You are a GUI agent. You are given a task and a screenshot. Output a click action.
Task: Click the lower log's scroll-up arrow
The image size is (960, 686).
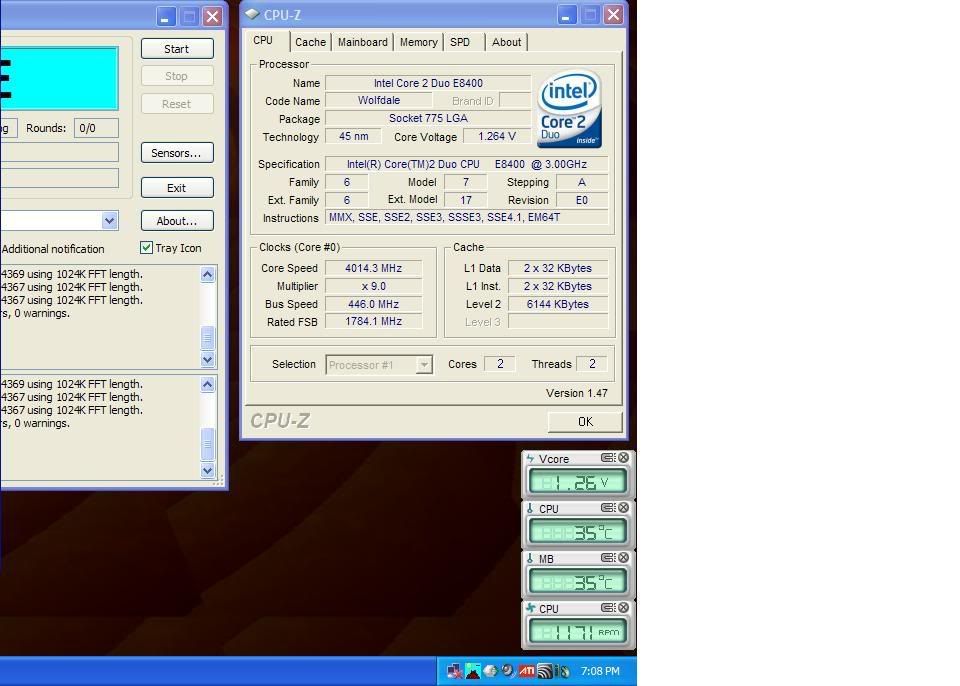tap(208, 385)
